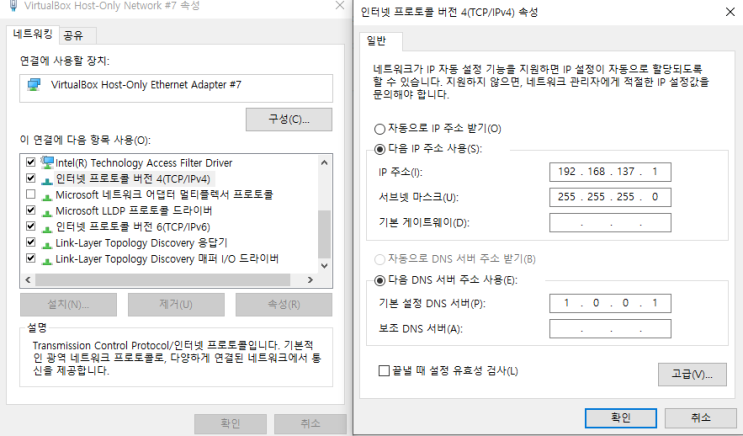
Task: Click the 서브넷 마스크 field showing 255.255.255.0
Action: pos(610,197)
